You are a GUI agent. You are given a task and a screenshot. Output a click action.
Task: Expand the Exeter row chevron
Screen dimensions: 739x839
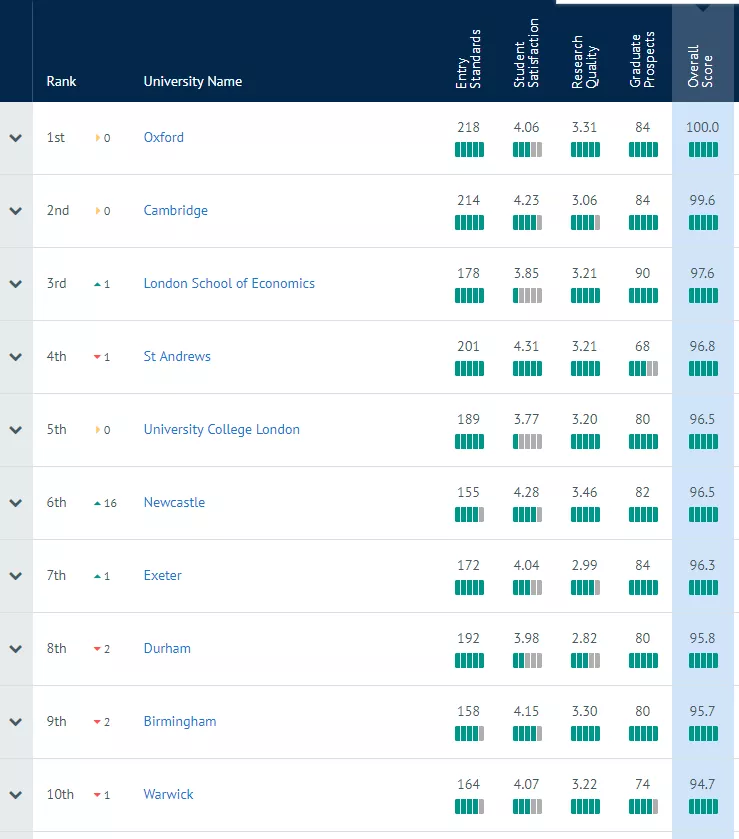tap(16, 576)
